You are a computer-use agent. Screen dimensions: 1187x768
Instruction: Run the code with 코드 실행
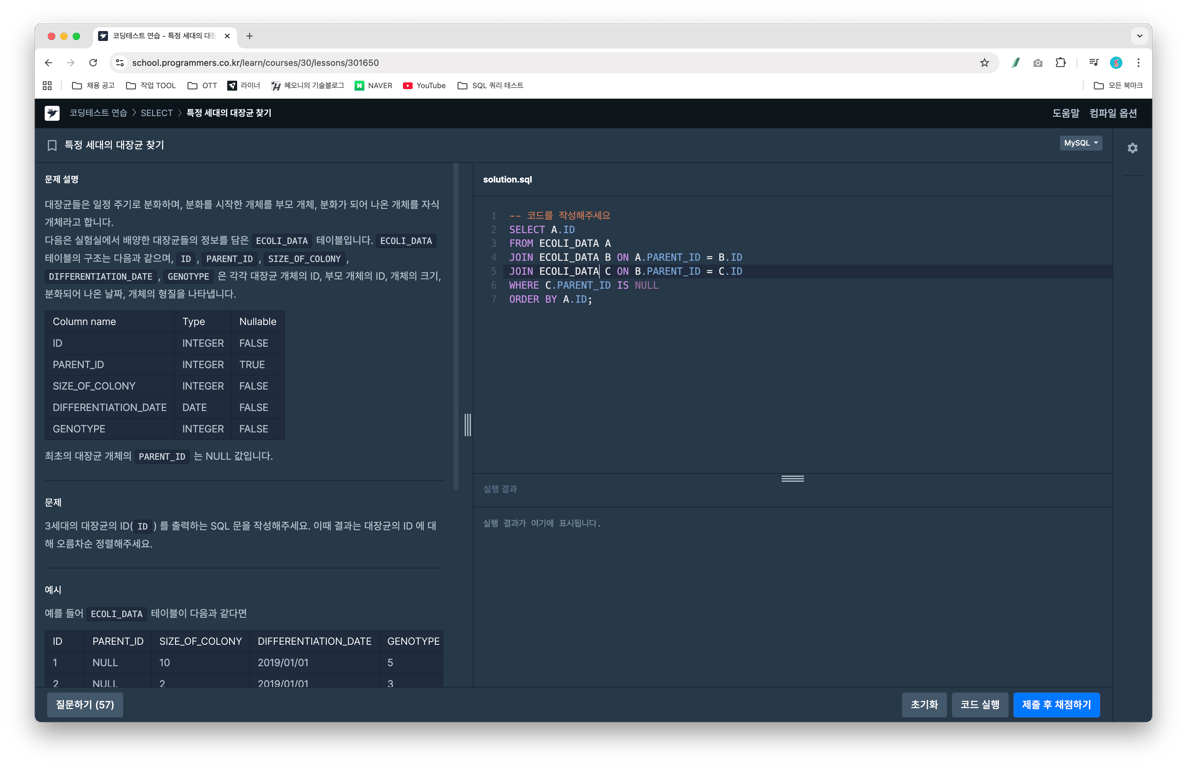[x=980, y=705]
